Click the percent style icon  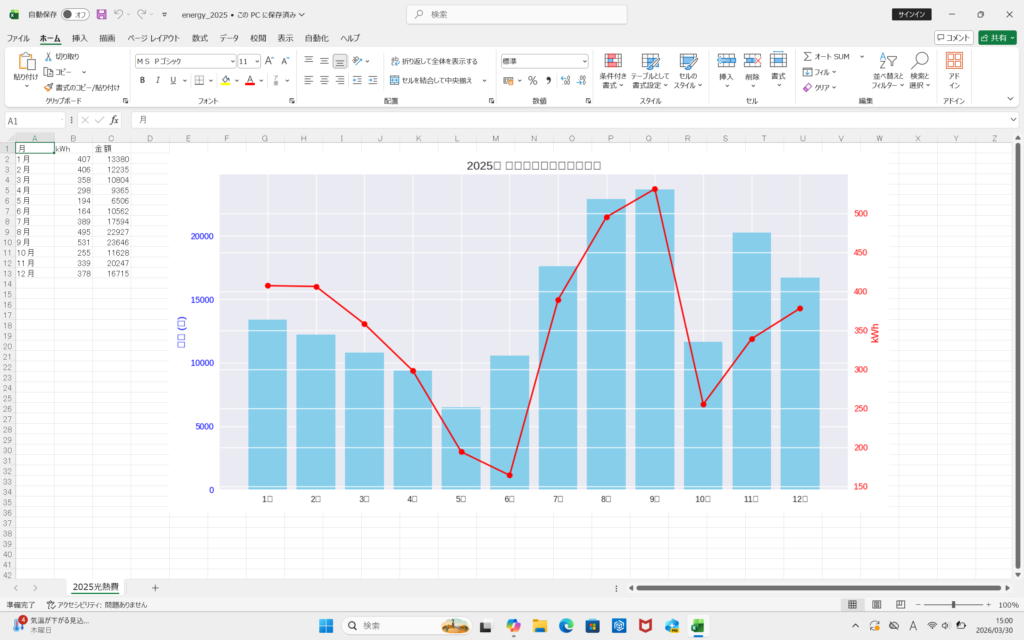tap(532, 80)
